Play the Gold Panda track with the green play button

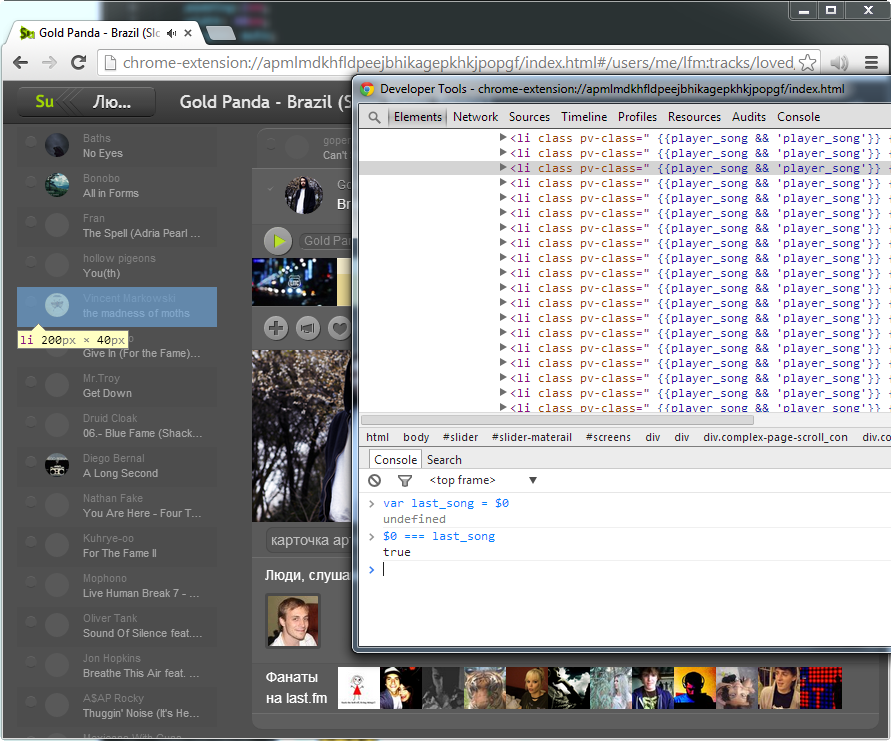tap(278, 241)
